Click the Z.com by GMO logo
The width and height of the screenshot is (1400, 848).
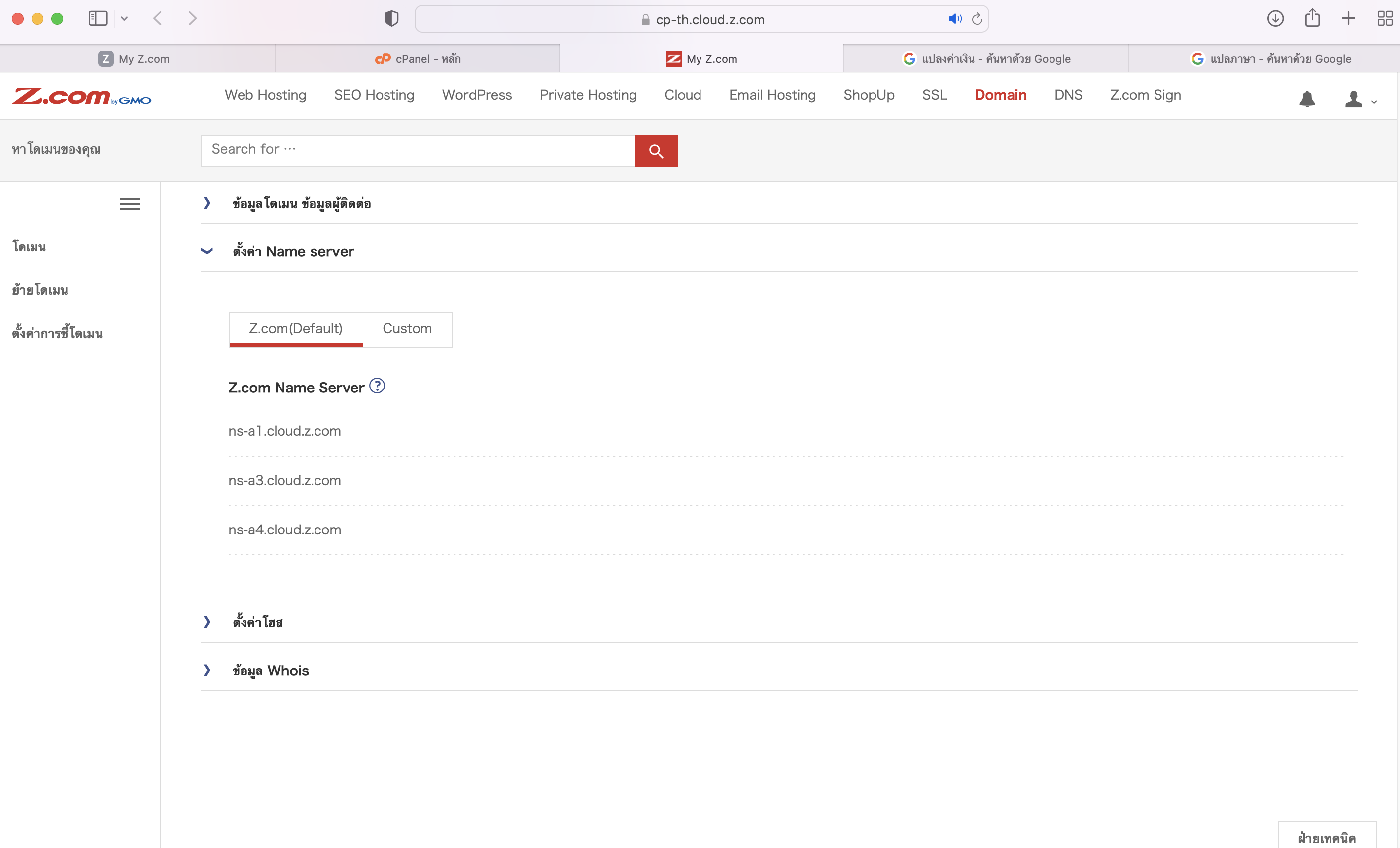tap(82, 96)
